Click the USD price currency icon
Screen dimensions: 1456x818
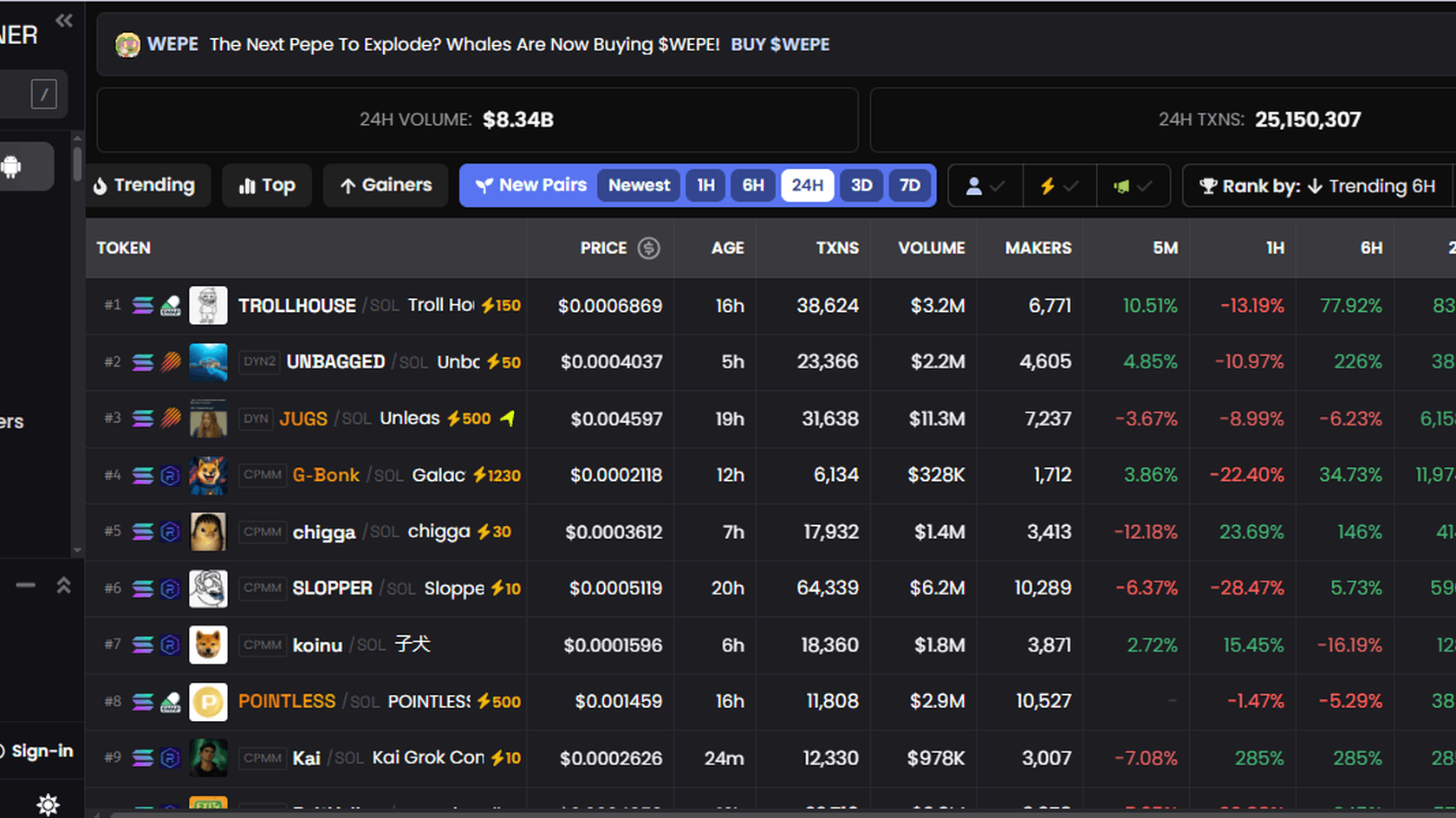(648, 248)
